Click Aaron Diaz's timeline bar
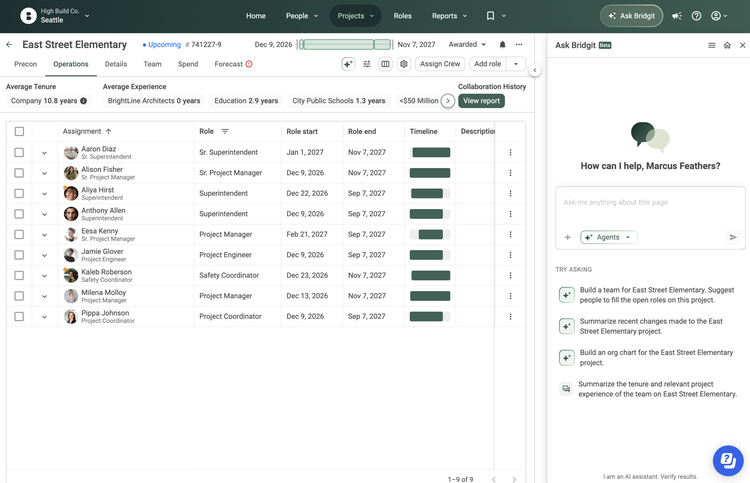Viewport: 750px width, 483px height. click(x=431, y=153)
